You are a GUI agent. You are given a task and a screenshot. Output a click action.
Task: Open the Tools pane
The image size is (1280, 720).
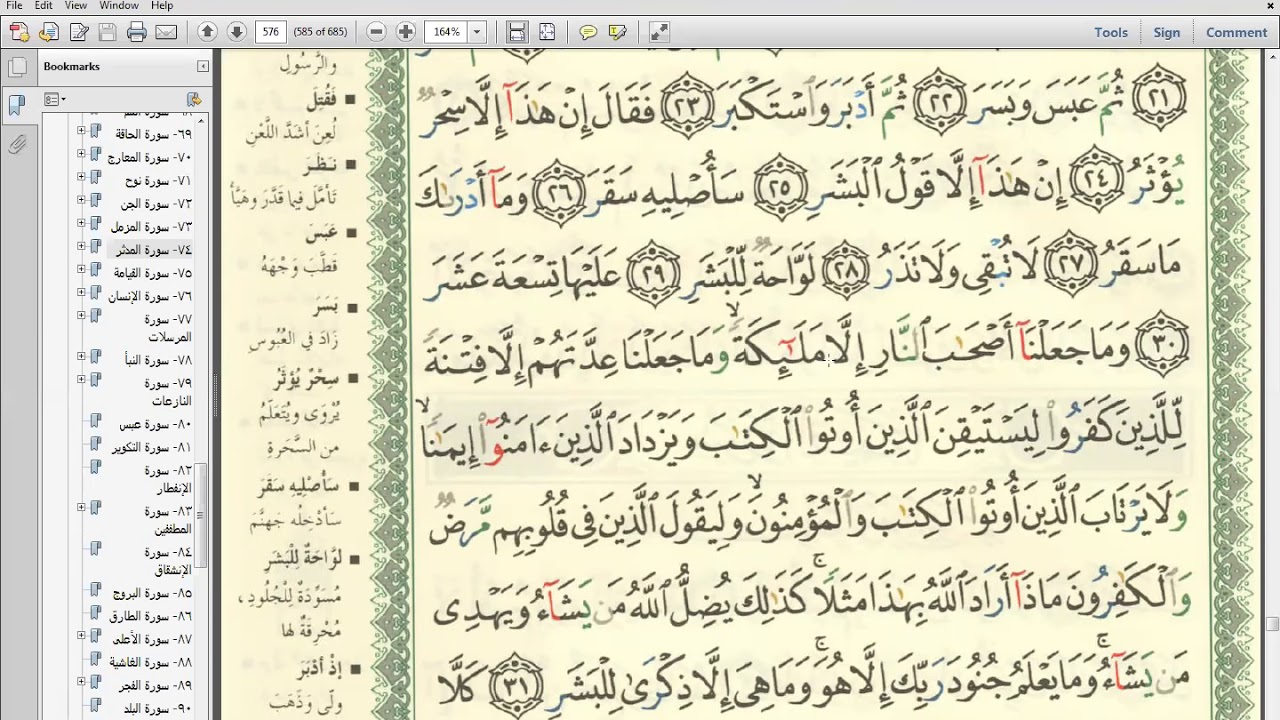point(1111,32)
